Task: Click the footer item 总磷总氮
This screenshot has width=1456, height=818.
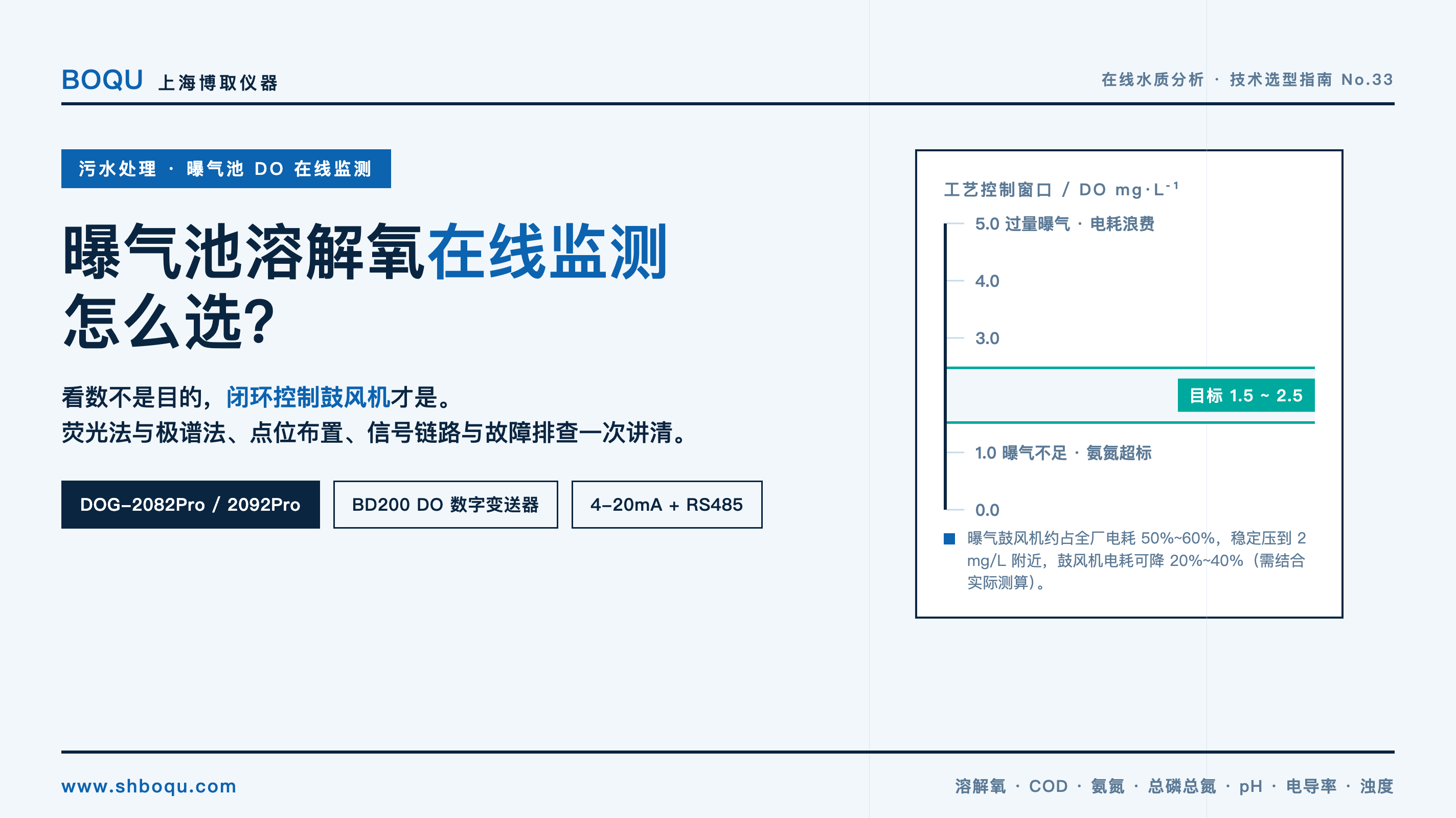Action: coord(1182,786)
